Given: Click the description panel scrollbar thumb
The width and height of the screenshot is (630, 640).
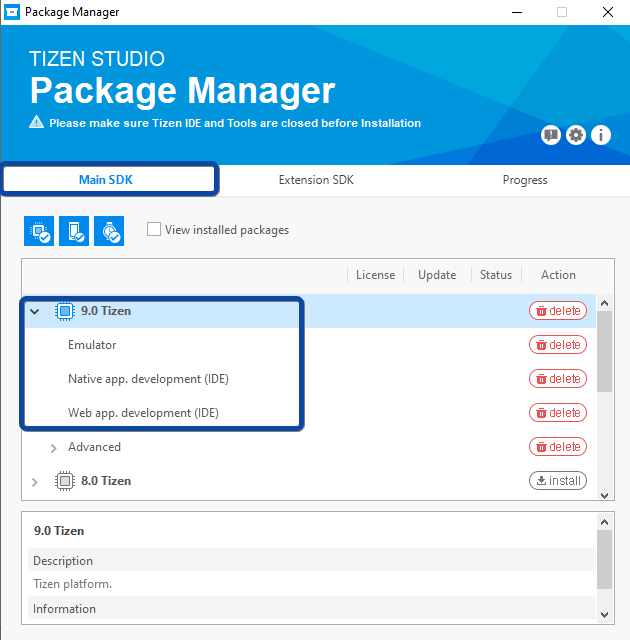Looking at the screenshot, I should 604,560.
